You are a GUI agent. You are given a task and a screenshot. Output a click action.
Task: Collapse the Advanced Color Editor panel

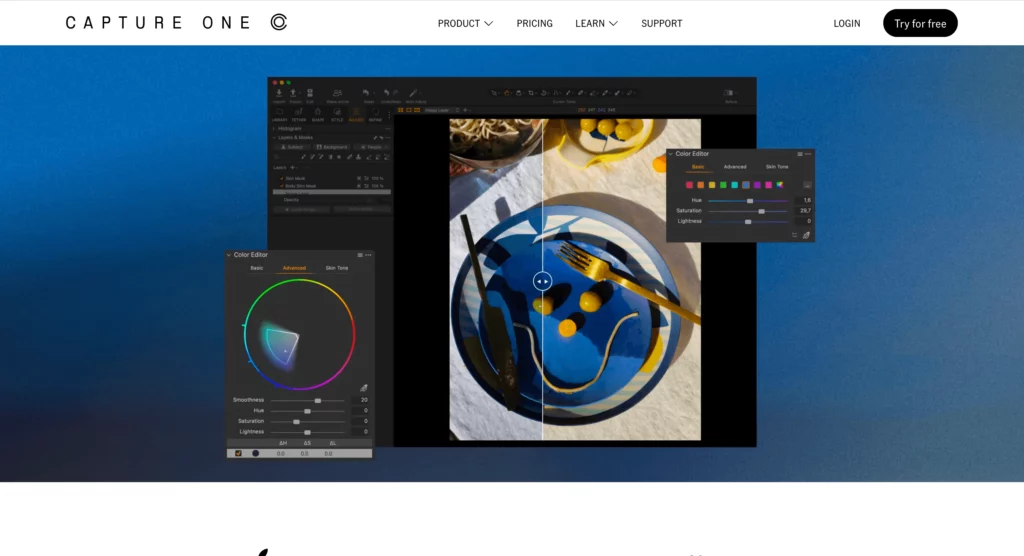(x=229, y=255)
